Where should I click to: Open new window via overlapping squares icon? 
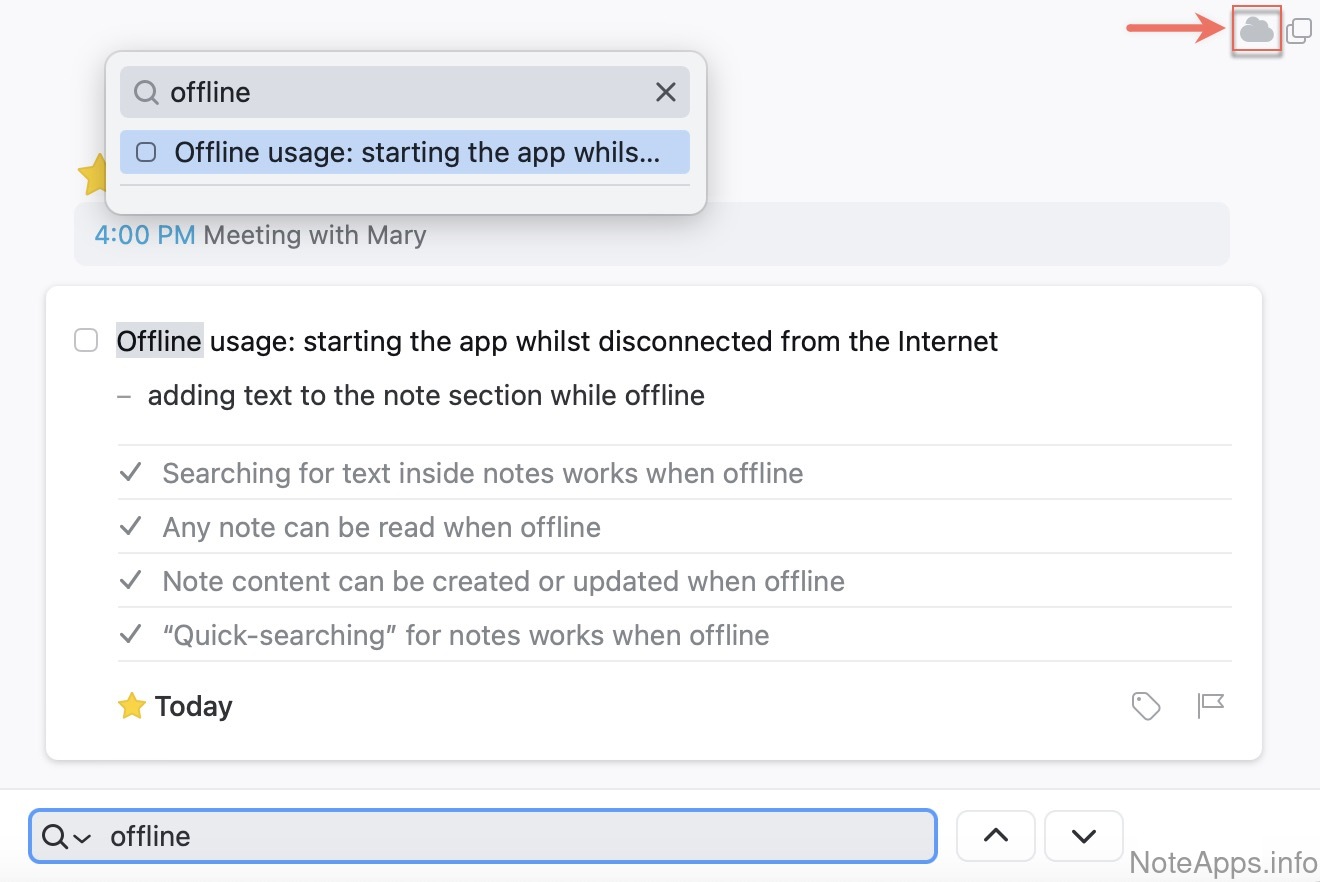[x=1298, y=31]
